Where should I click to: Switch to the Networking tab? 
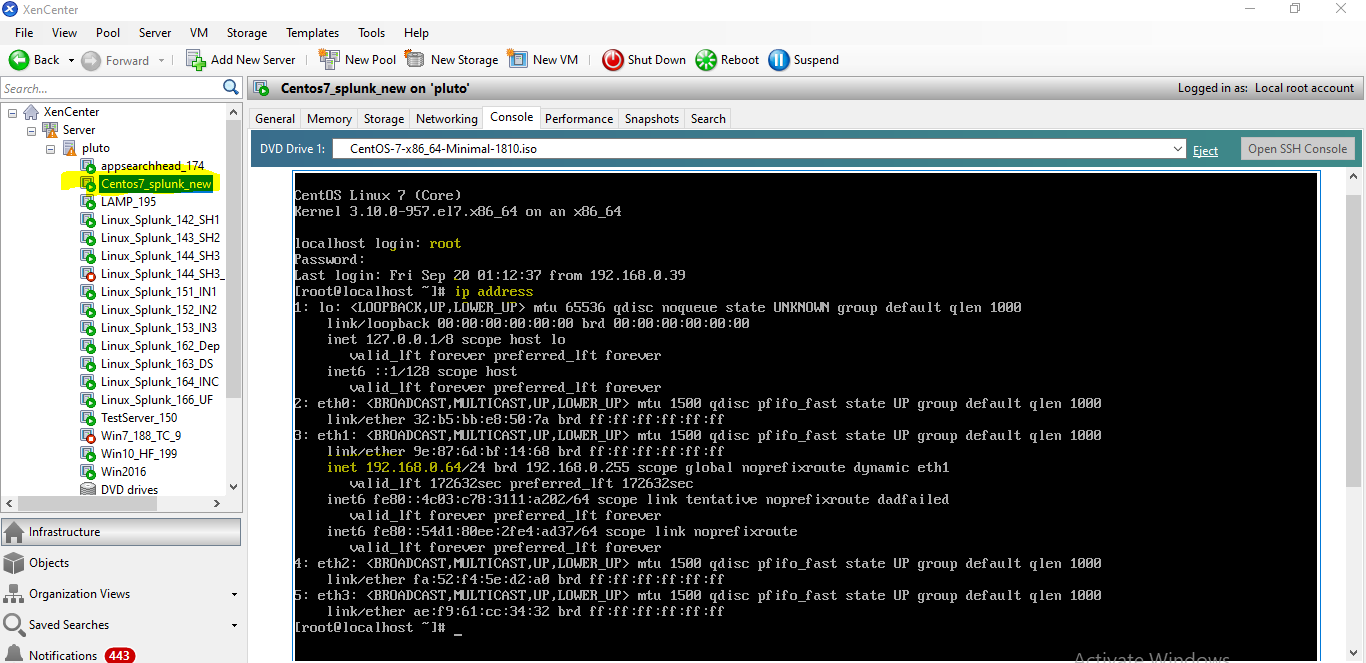point(446,119)
